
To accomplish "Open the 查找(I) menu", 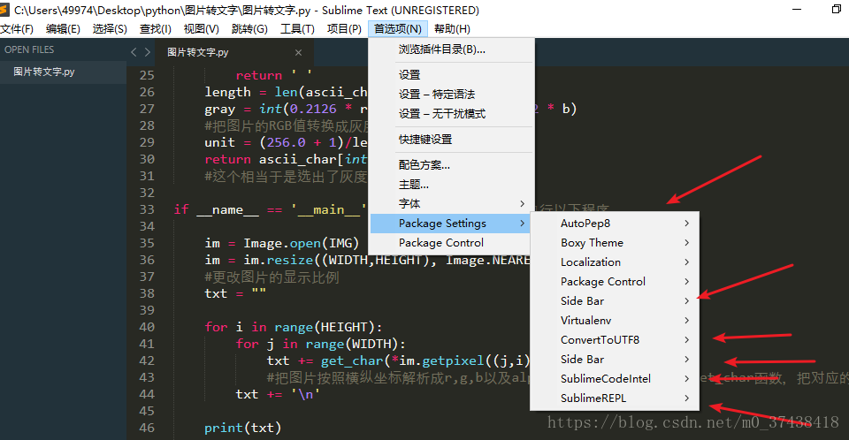I will click(x=155, y=29).
